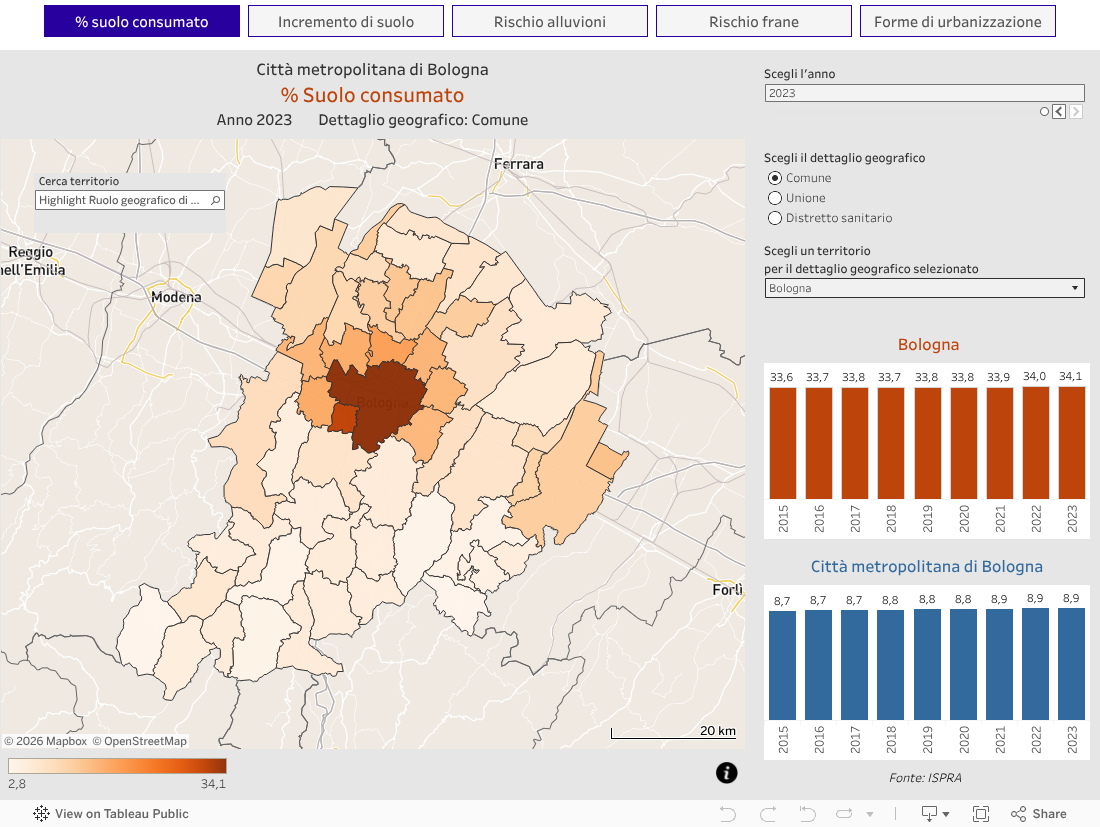Click the black info icon below the map

click(727, 772)
